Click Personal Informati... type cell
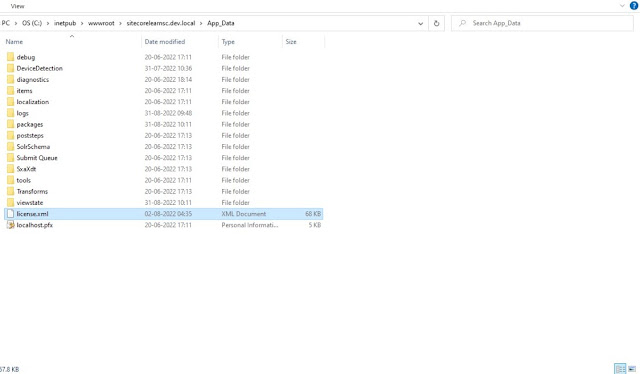Screen dimensions: 640x374 coord(250,225)
